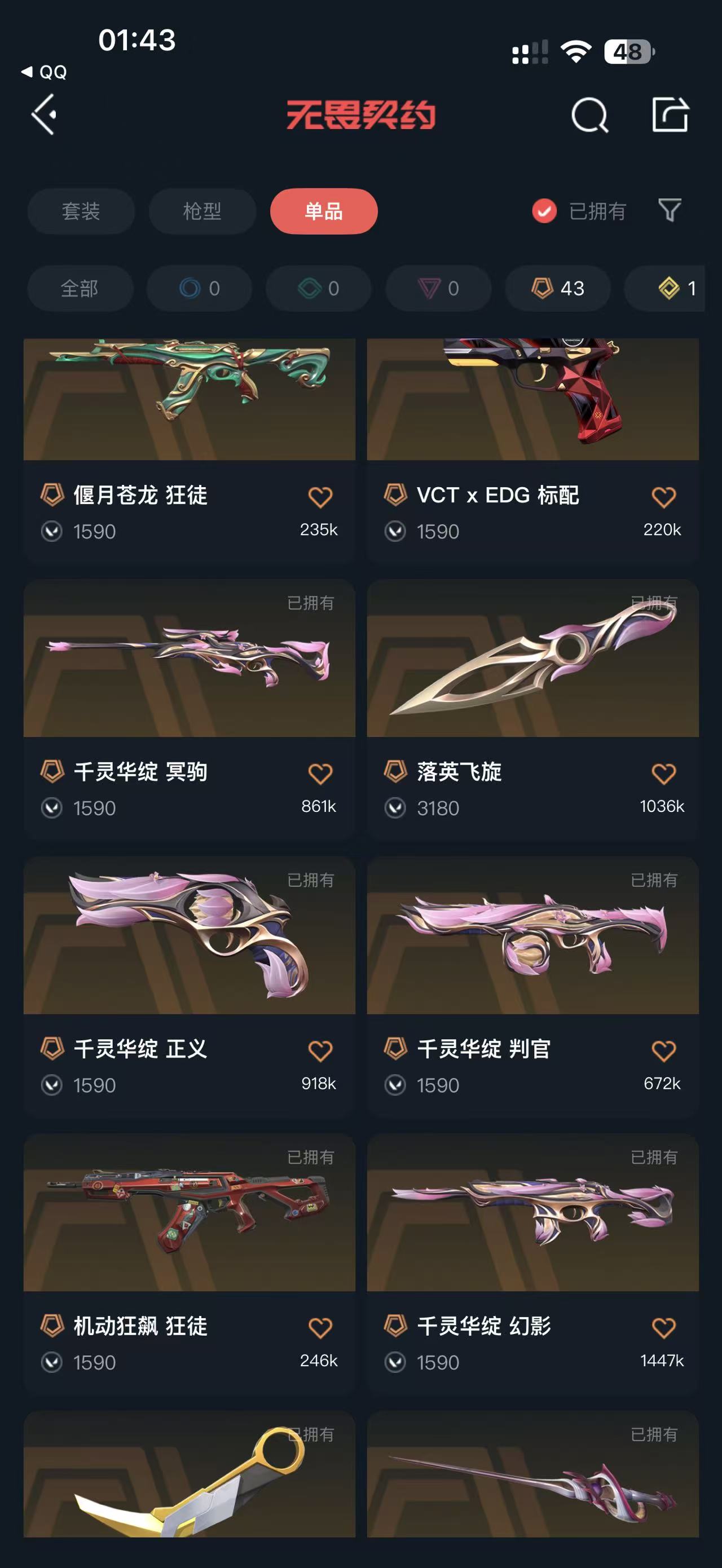Tap the heart icon on 千灵华绽 冥驹
The width and height of the screenshot is (722, 1568).
pyautogui.click(x=320, y=773)
